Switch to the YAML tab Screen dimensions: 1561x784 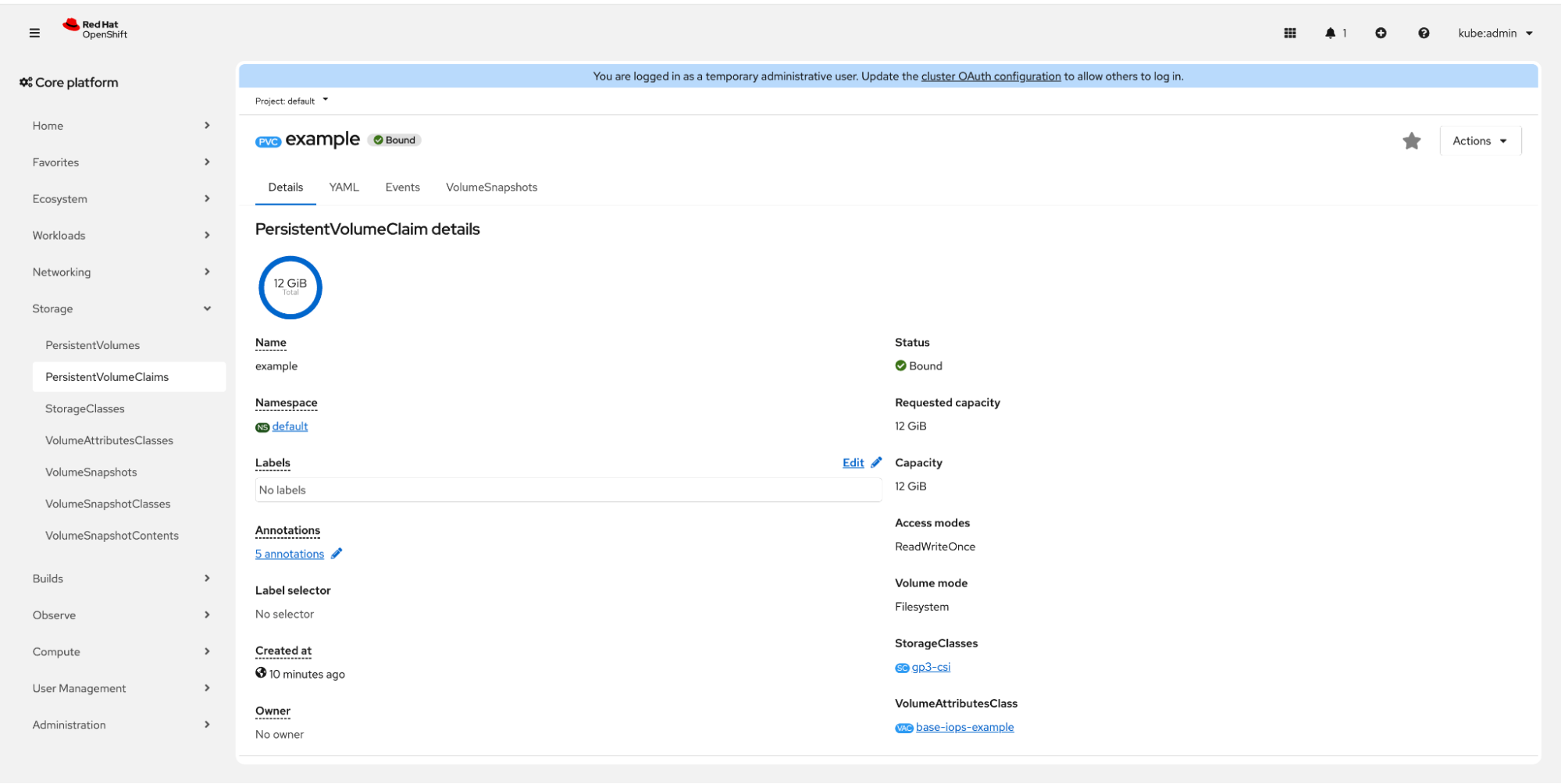pos(344,187)
